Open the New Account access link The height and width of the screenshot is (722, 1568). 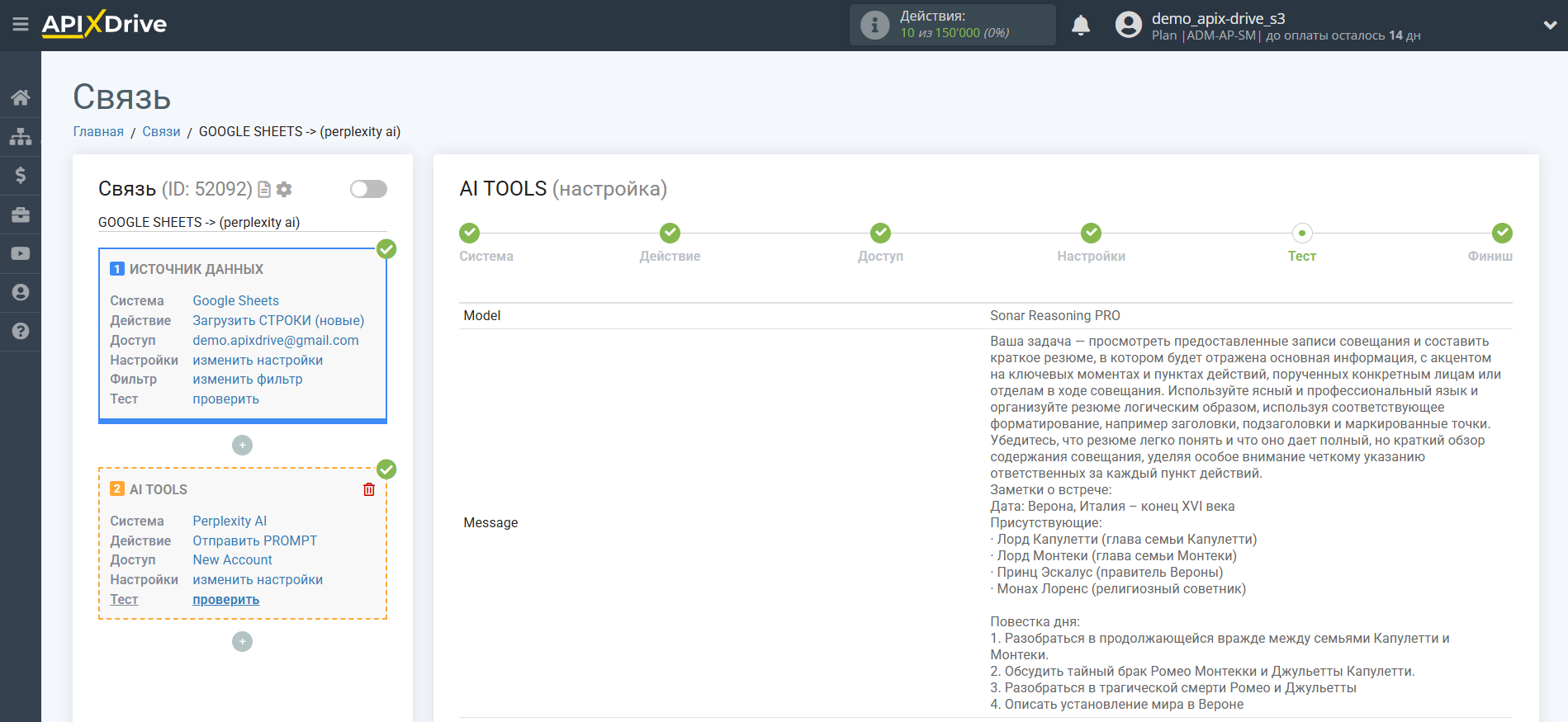(x=232, y=560)
